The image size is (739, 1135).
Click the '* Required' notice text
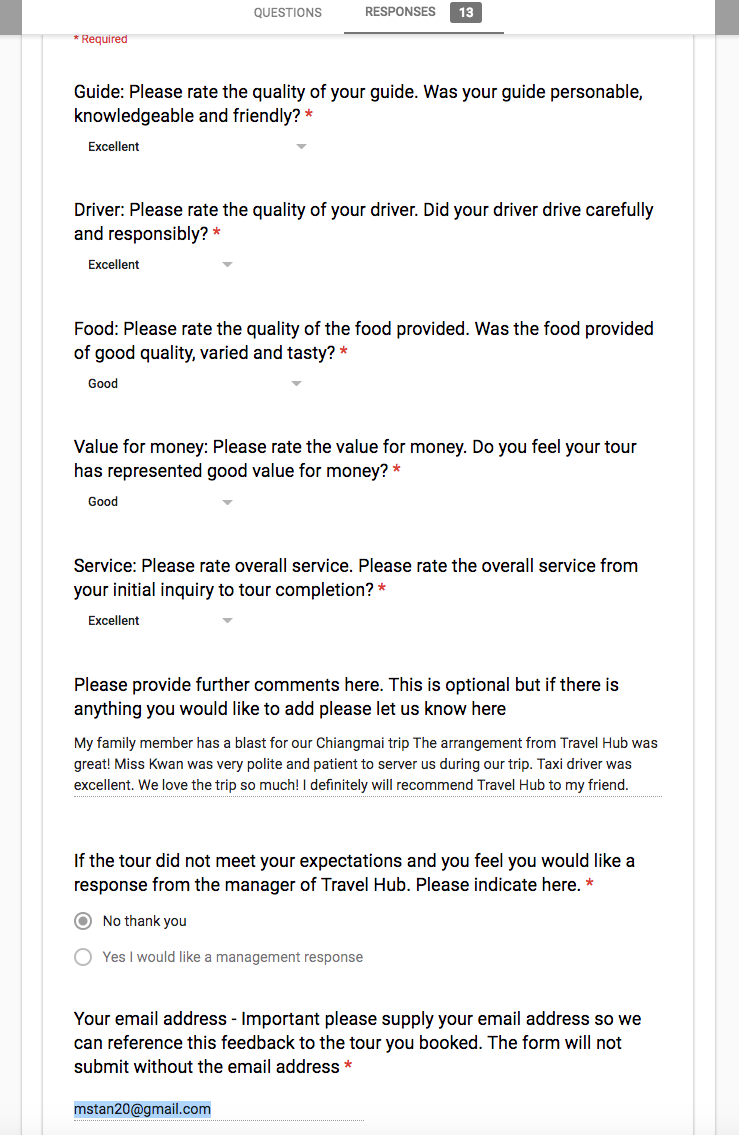(x=101, y=39)
